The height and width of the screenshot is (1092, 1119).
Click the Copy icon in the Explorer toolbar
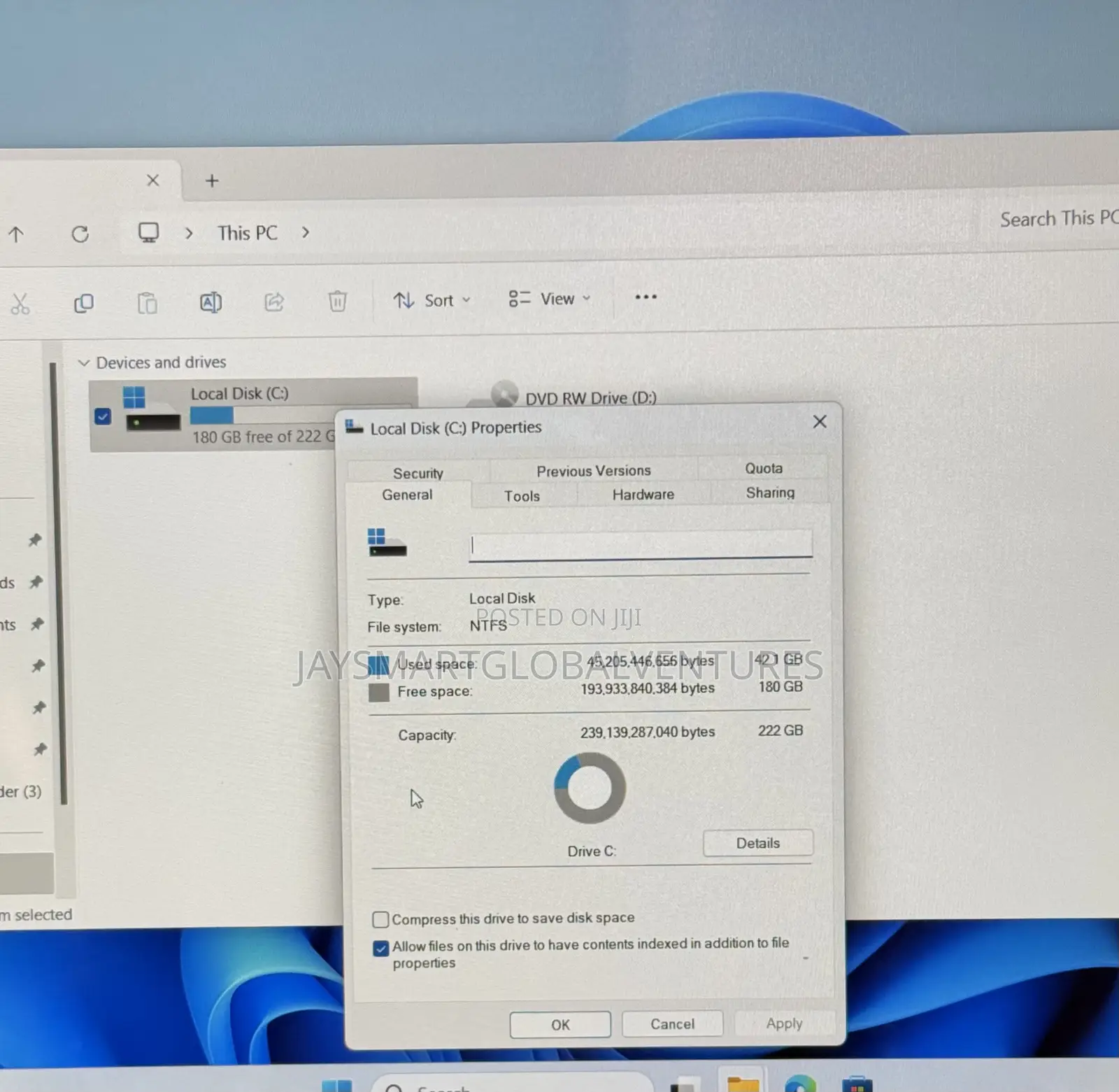pyautogui.click(x=84, y=304)
